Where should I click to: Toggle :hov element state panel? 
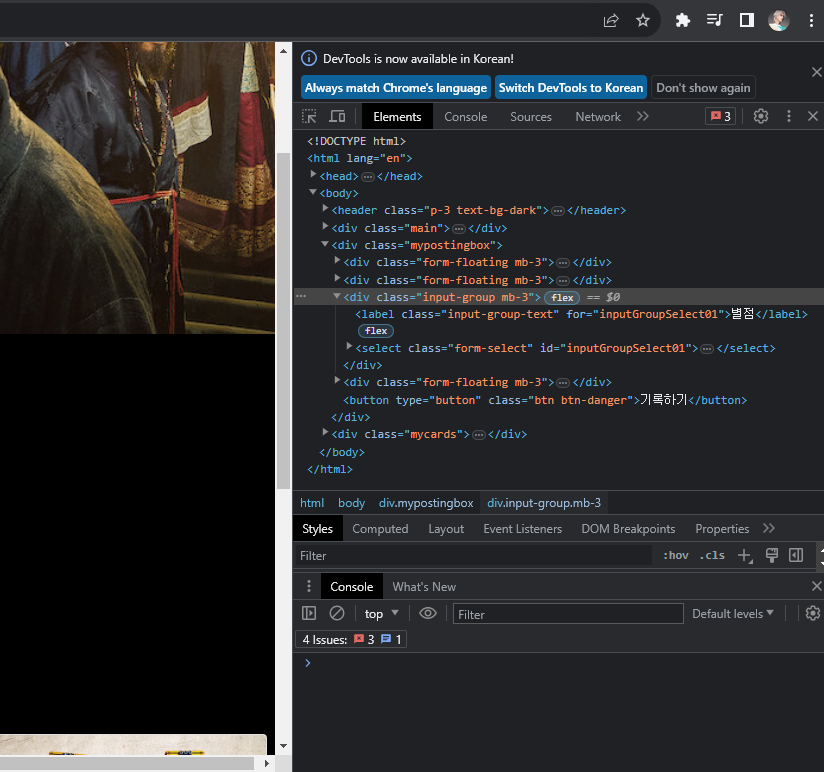(676, 555)
